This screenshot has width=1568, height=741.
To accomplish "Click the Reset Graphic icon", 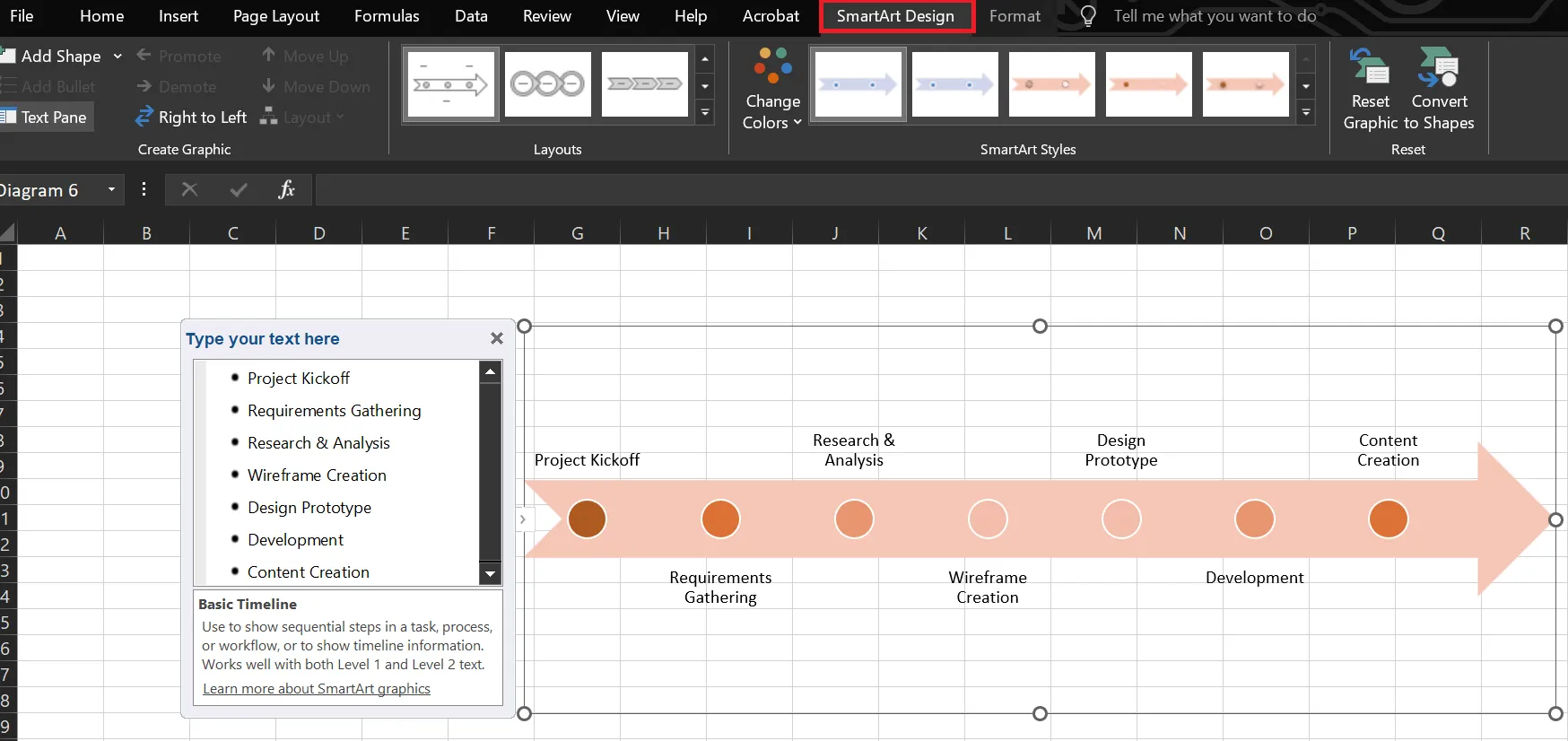I will pyautogui.click(x=1370, y=67).
